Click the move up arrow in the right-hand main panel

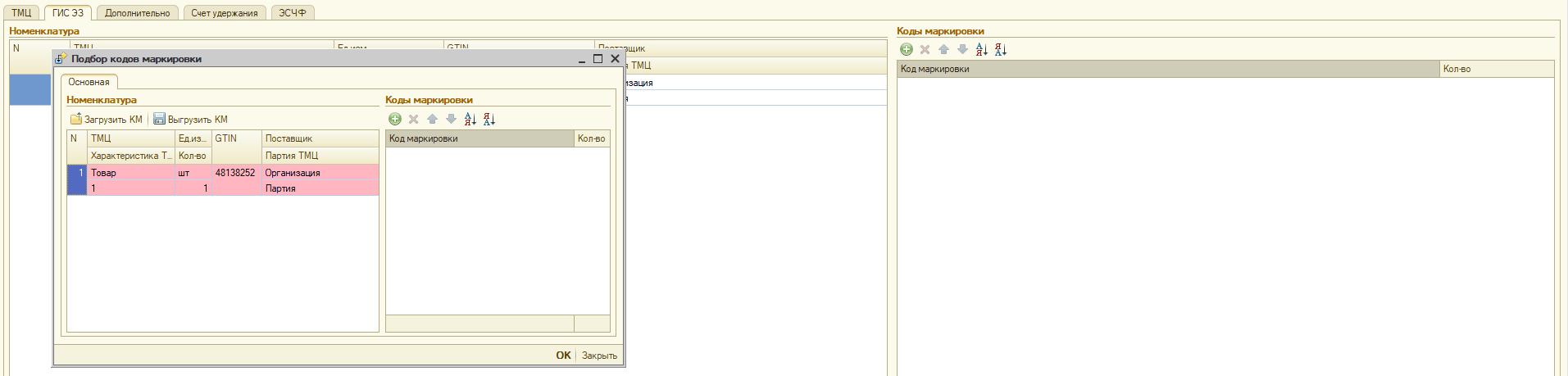click(x=944, y=50)
